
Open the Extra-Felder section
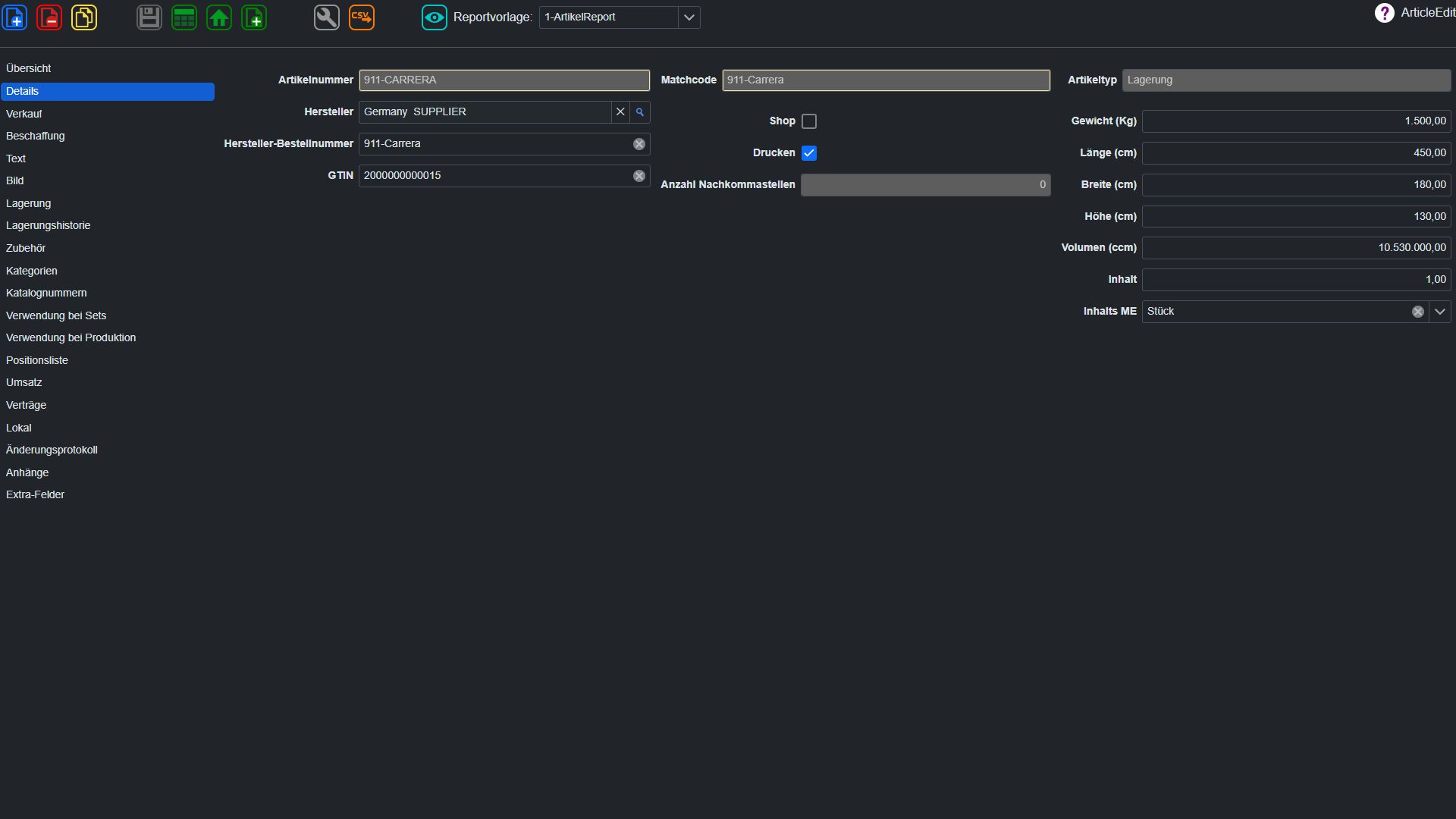click(108, 495)
